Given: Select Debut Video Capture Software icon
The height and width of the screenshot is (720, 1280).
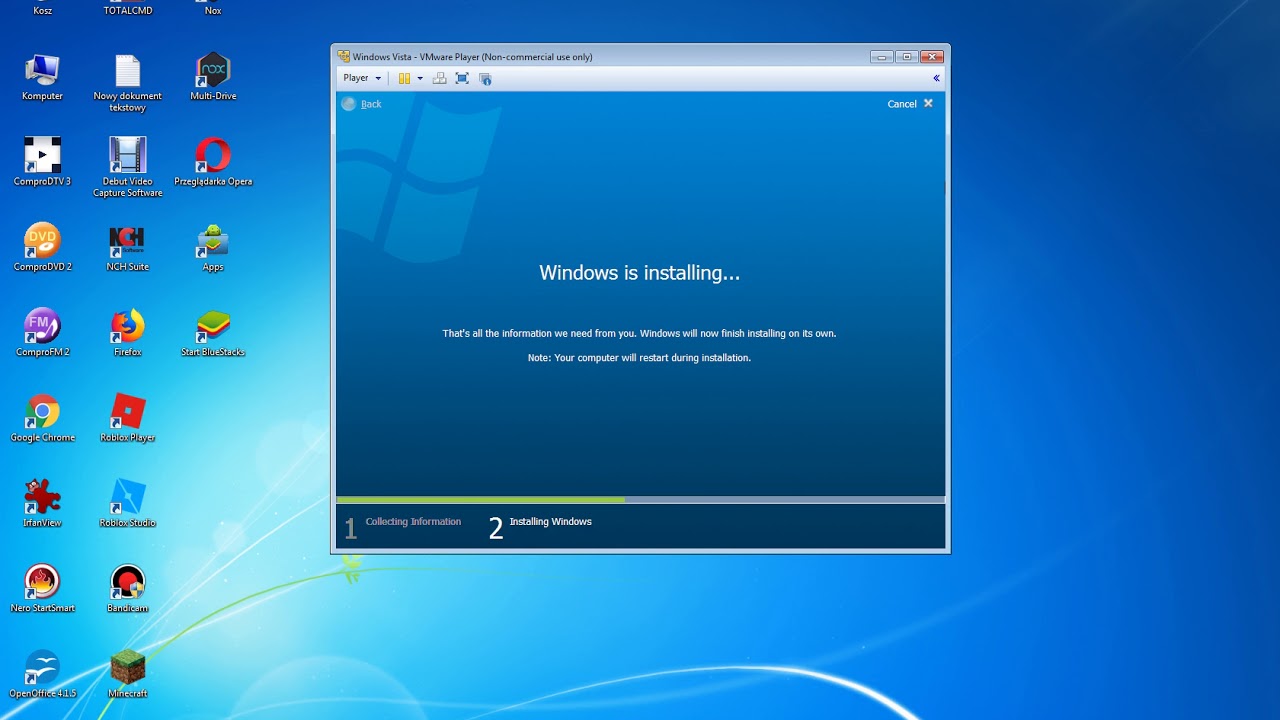Looking at the screenshot, I should [x=128, y=168].
